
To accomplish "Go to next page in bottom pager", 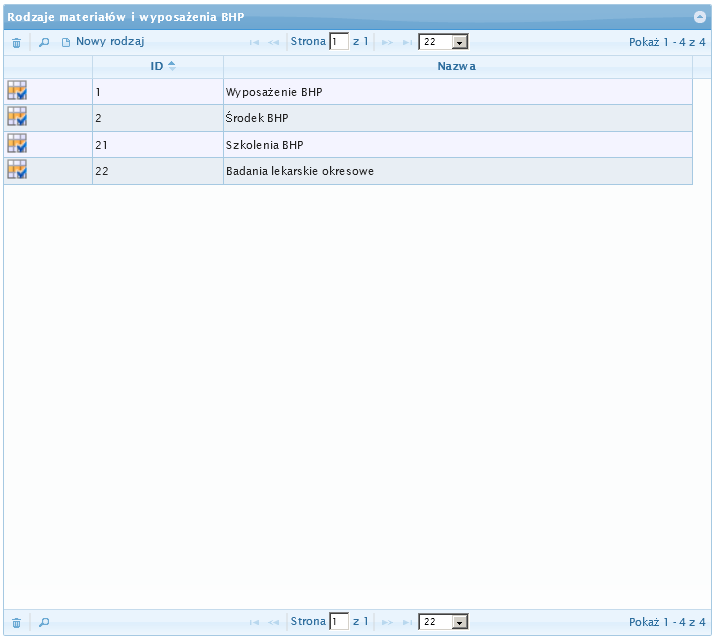I will pos(387,622).
